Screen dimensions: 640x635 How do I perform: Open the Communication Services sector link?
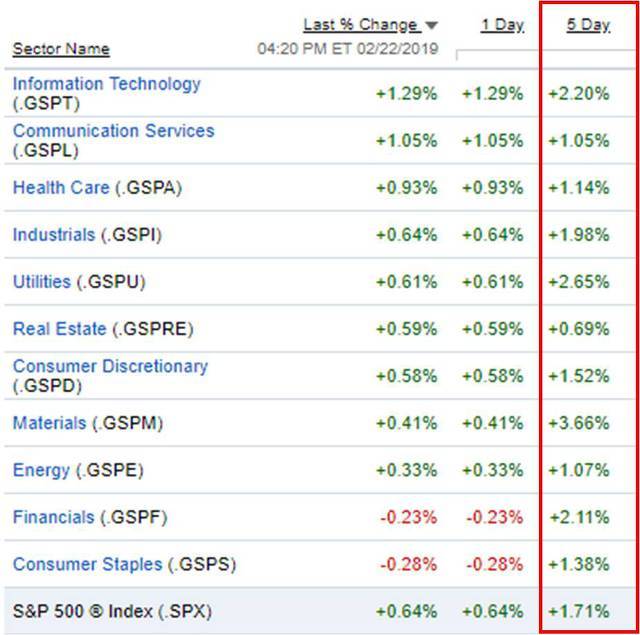pyautogui.click(x=113, y=131)
